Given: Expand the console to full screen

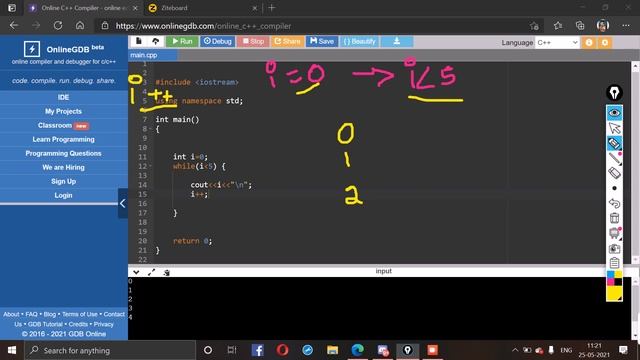Looking at the screenshot, I should (x=151, y=272).
